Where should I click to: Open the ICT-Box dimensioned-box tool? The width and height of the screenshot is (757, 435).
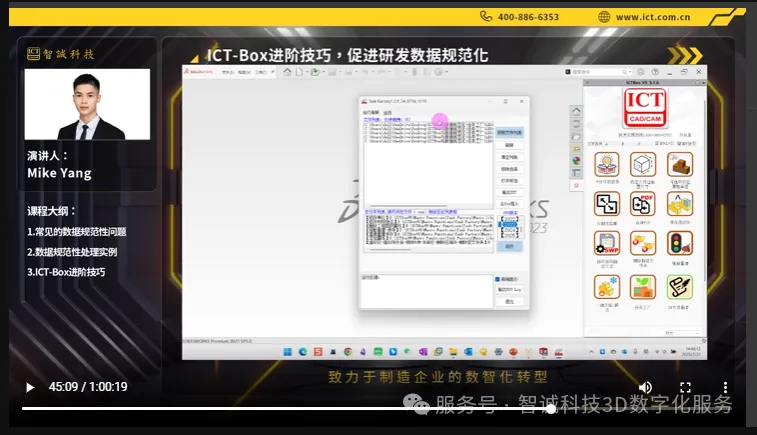[x=643, y=164]
